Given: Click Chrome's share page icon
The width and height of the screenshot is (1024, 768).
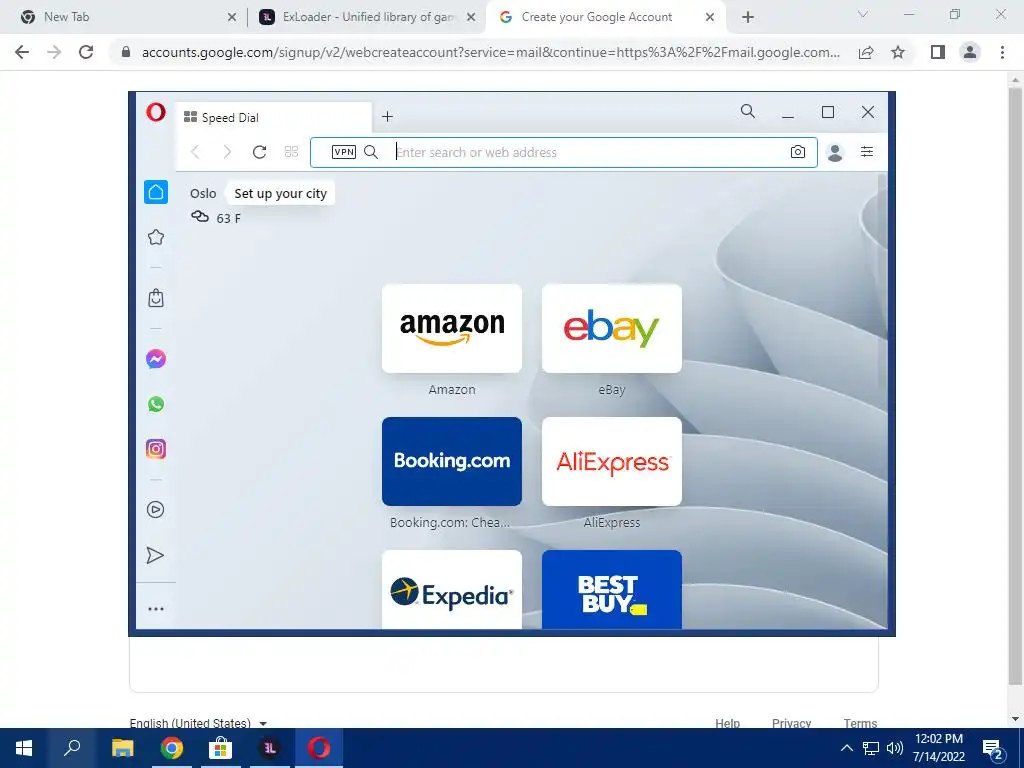Looking at the screenshot, I should coord(866,52).
